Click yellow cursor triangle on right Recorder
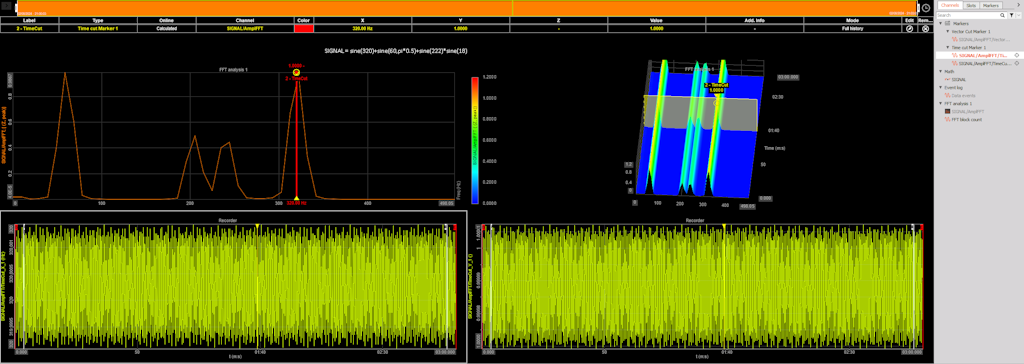 click(724, 226)
